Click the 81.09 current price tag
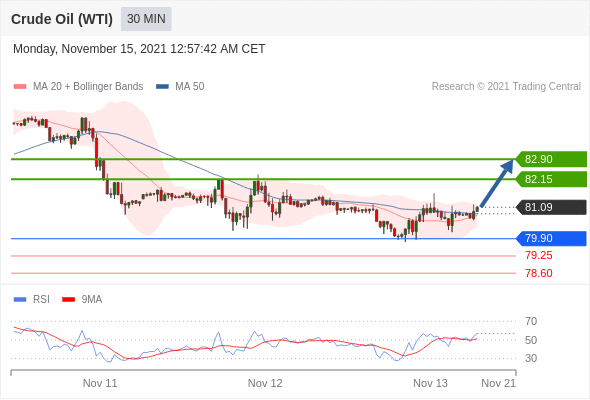Image resolution: width=590 pixels, height=400 pixels. pos(551,207)
